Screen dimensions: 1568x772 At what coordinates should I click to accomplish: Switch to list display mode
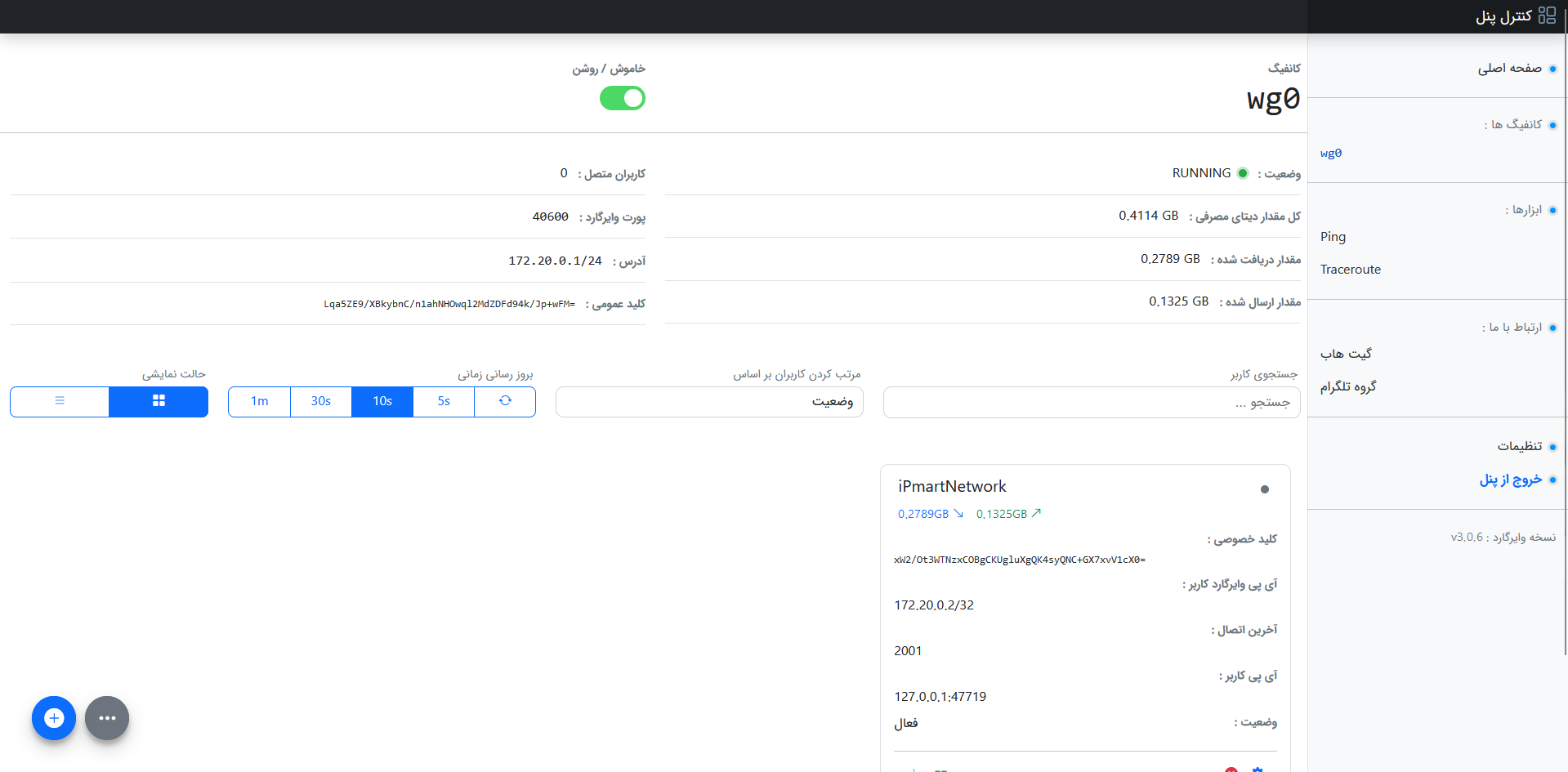pyautogui.click(x=60, y=401)
